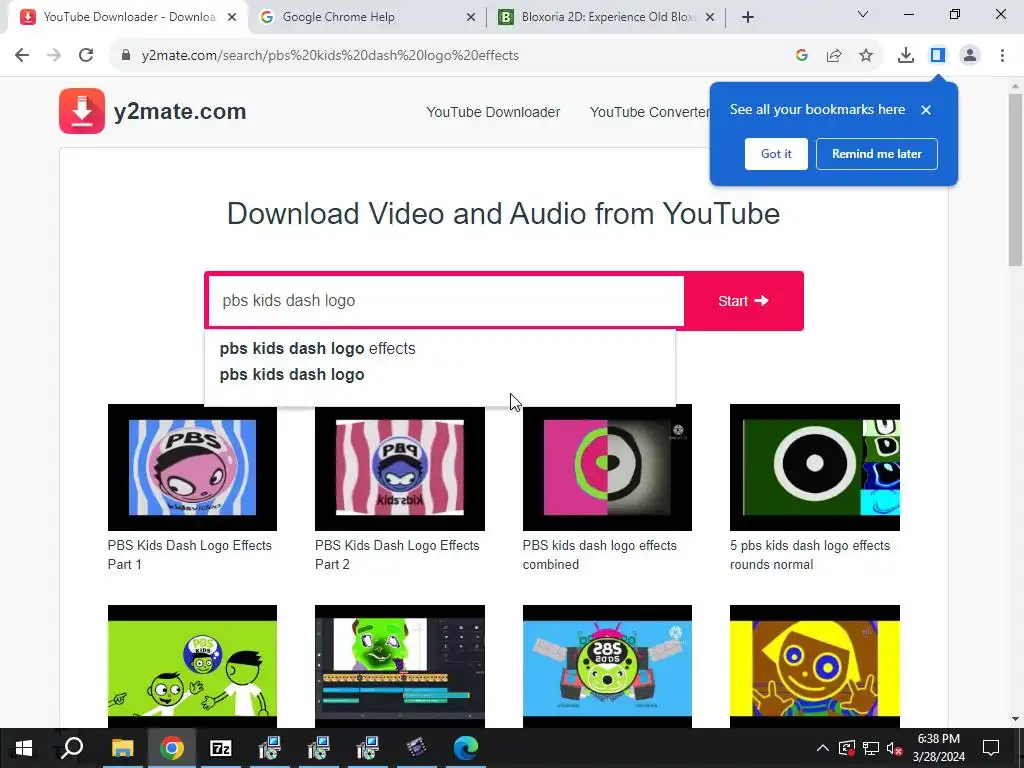Open YouTube Downloader nav link

pos(493,112)
